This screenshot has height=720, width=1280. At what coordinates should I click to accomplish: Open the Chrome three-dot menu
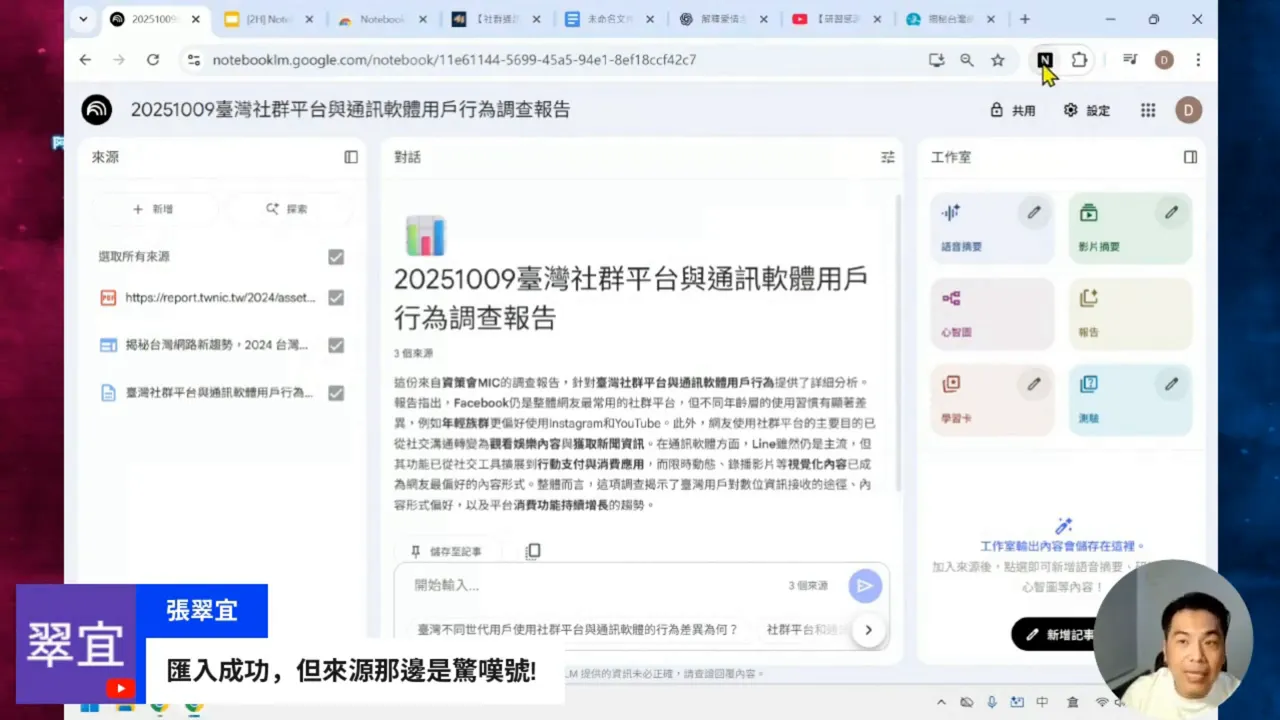click(1198, 60)
